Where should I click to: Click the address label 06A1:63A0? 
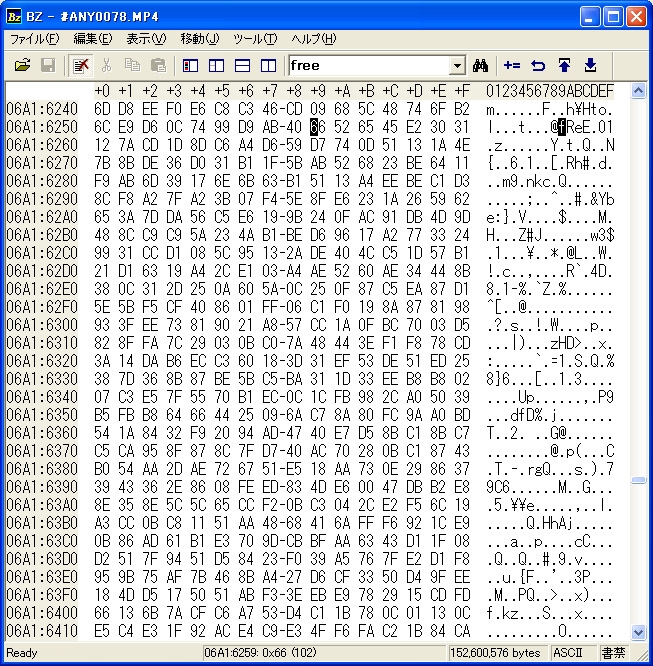pos(42,505)
